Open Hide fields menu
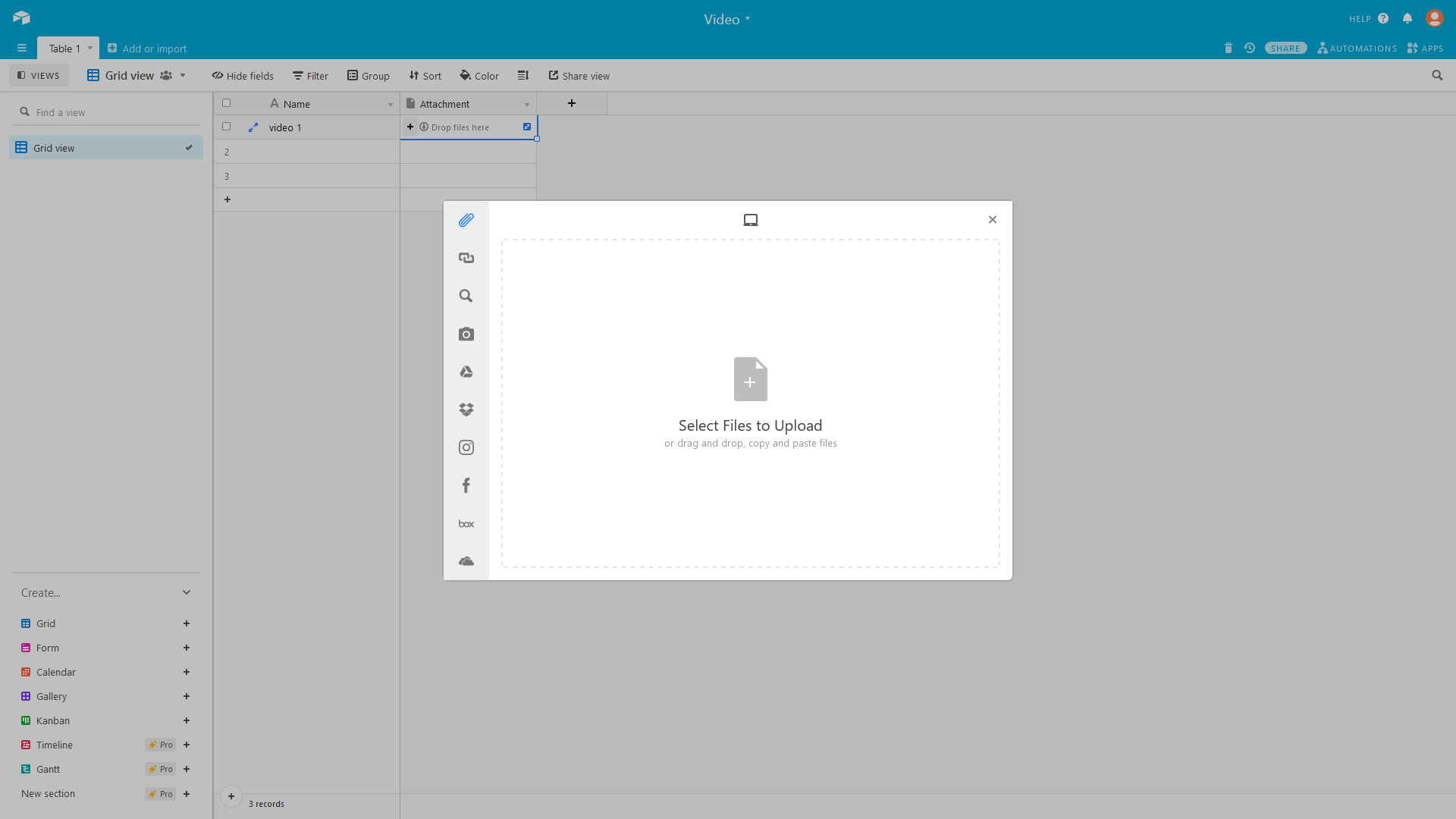The height and width of the screenshot is (819, 1456). (x=243, y=75)
